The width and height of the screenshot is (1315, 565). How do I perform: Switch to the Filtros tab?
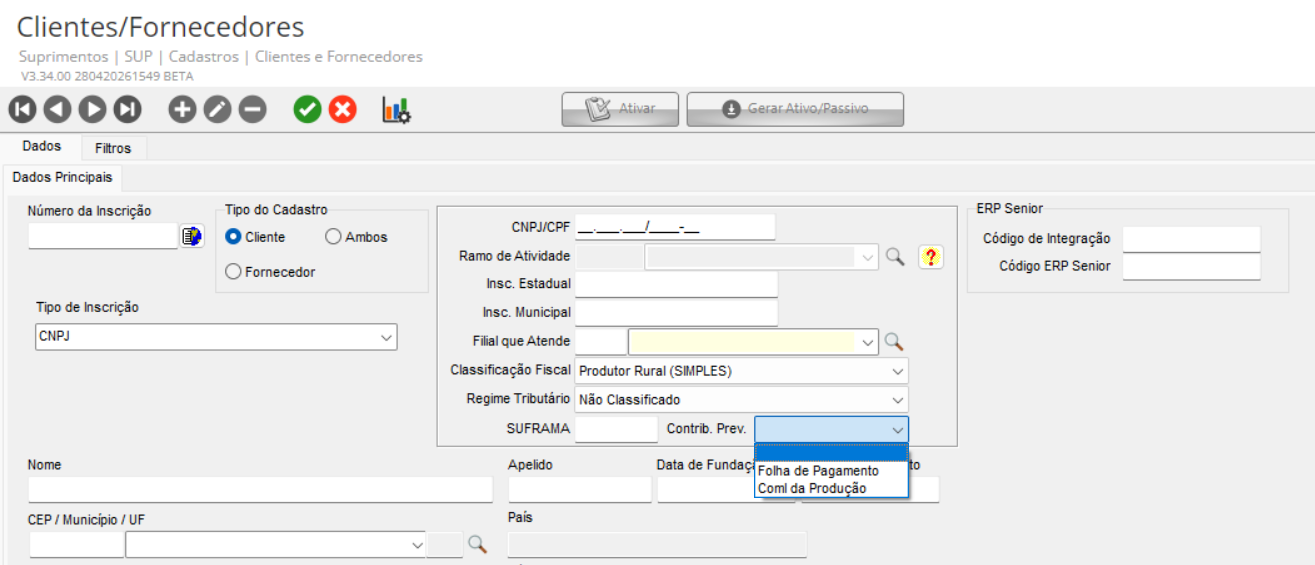tap(113, 148)
